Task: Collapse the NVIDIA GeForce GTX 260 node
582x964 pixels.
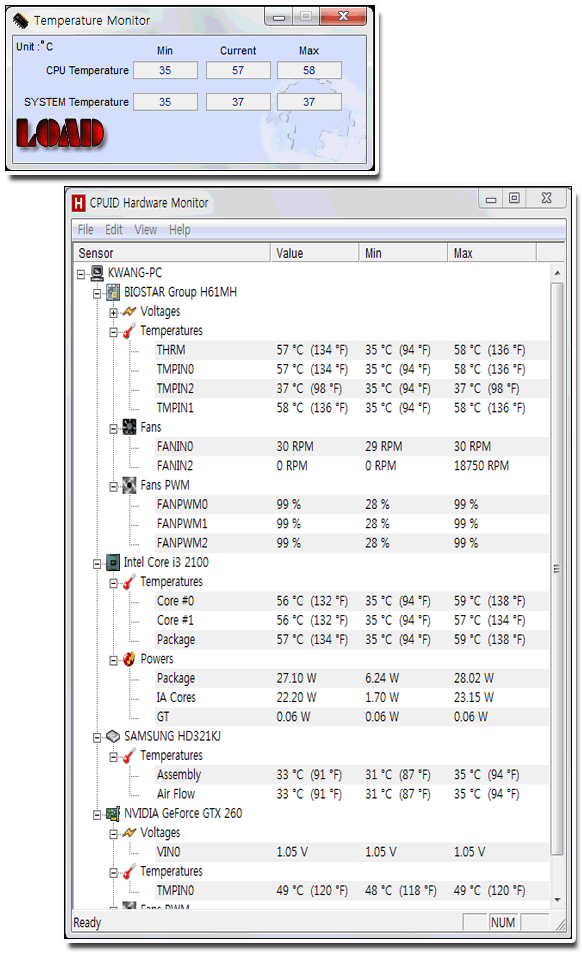Action: point(97,815)
